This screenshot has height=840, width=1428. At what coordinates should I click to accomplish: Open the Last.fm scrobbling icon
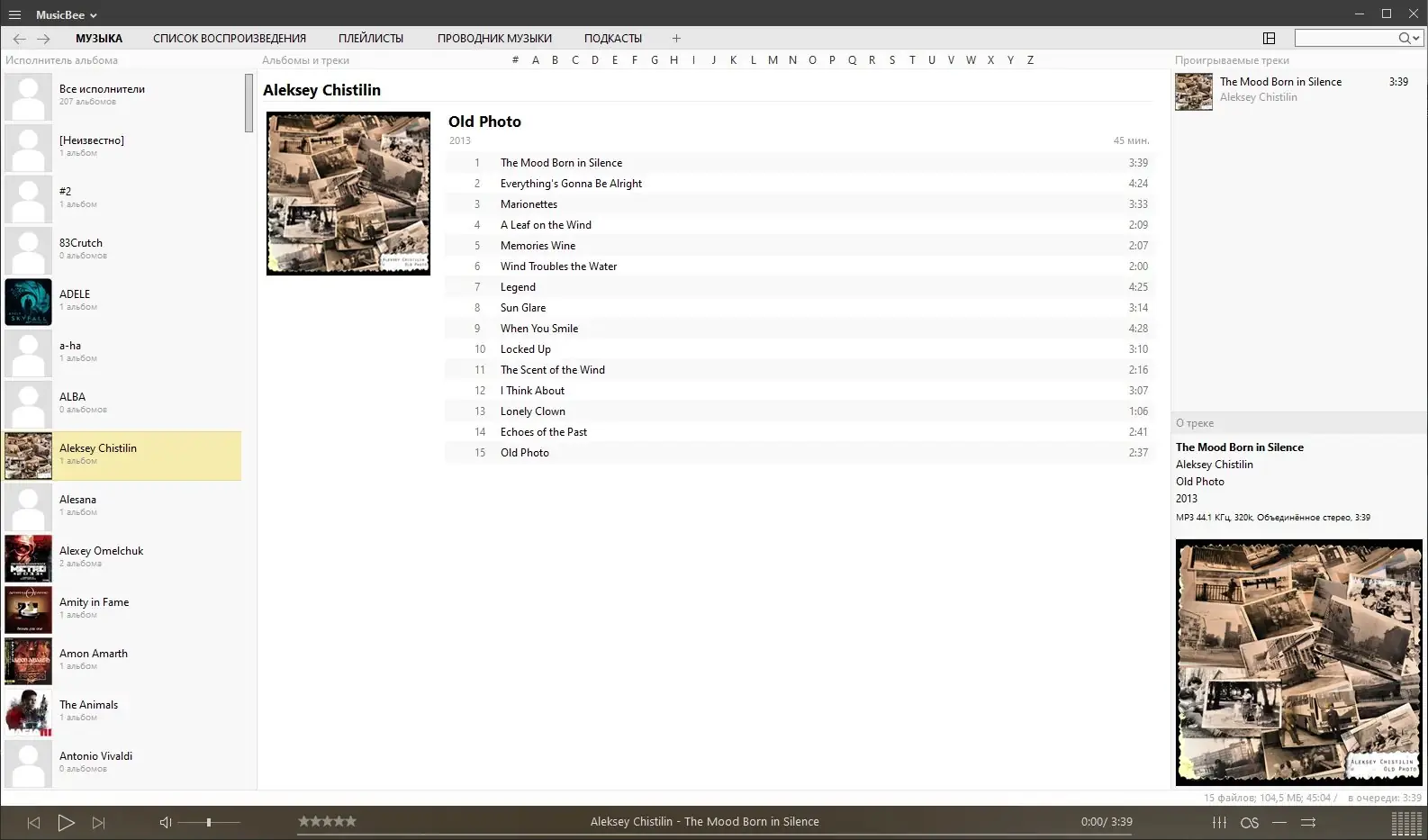pyautogui.click(x=1250, y=822)
